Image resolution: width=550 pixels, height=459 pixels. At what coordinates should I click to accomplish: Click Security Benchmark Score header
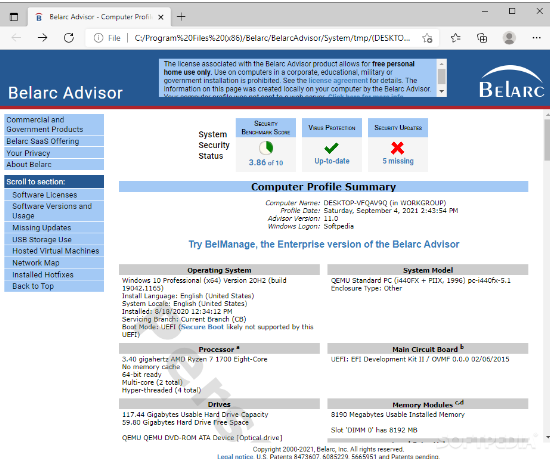(x=266, y=128)
